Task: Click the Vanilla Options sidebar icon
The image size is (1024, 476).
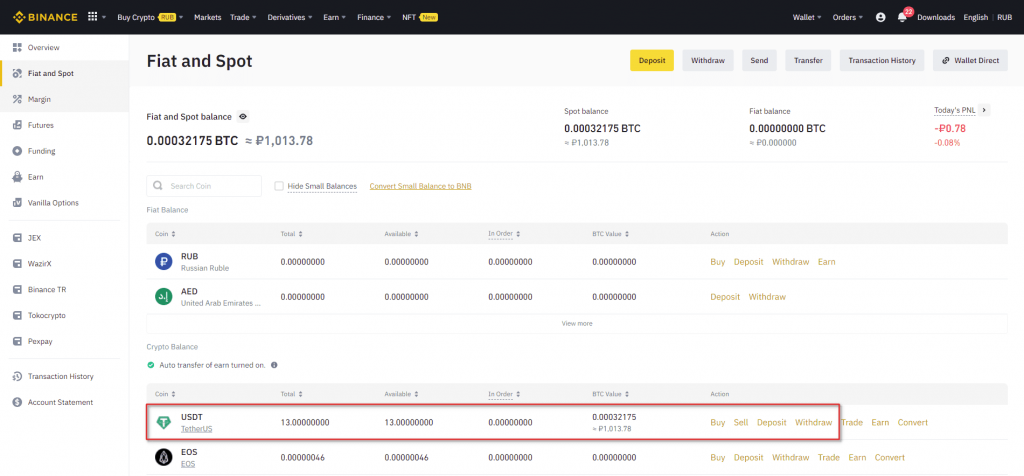Action: coord(18,203)
